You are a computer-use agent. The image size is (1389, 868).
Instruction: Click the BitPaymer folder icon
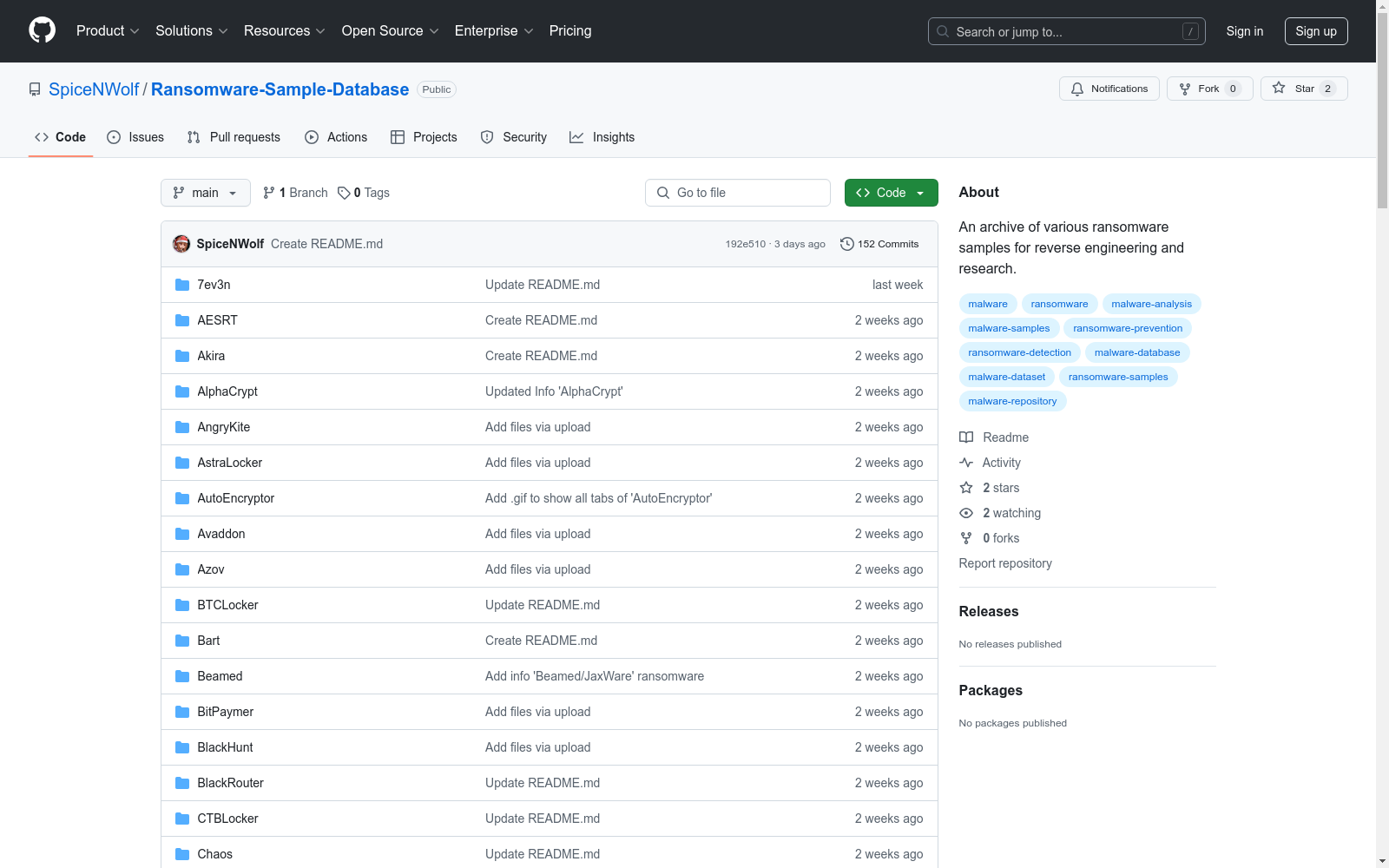coord(182,712)
